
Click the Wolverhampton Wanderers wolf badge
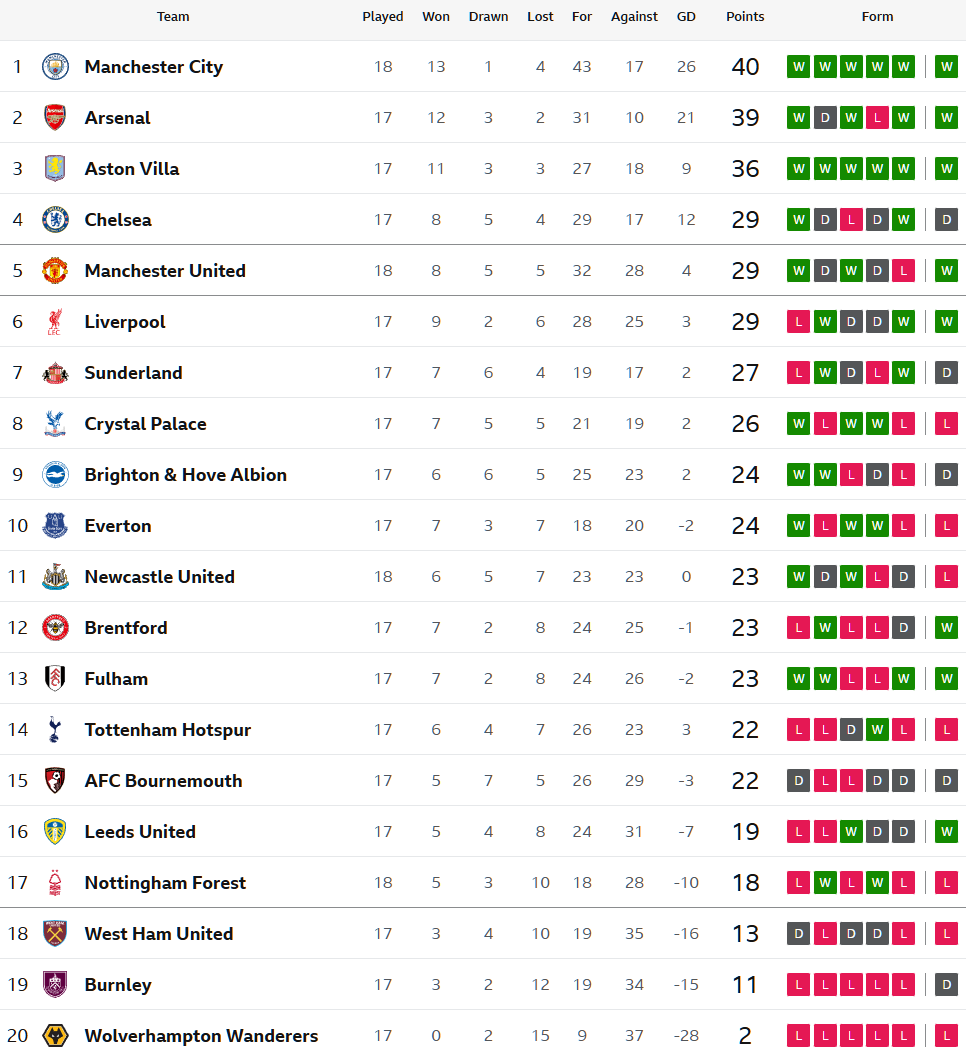coord(55,1036)
